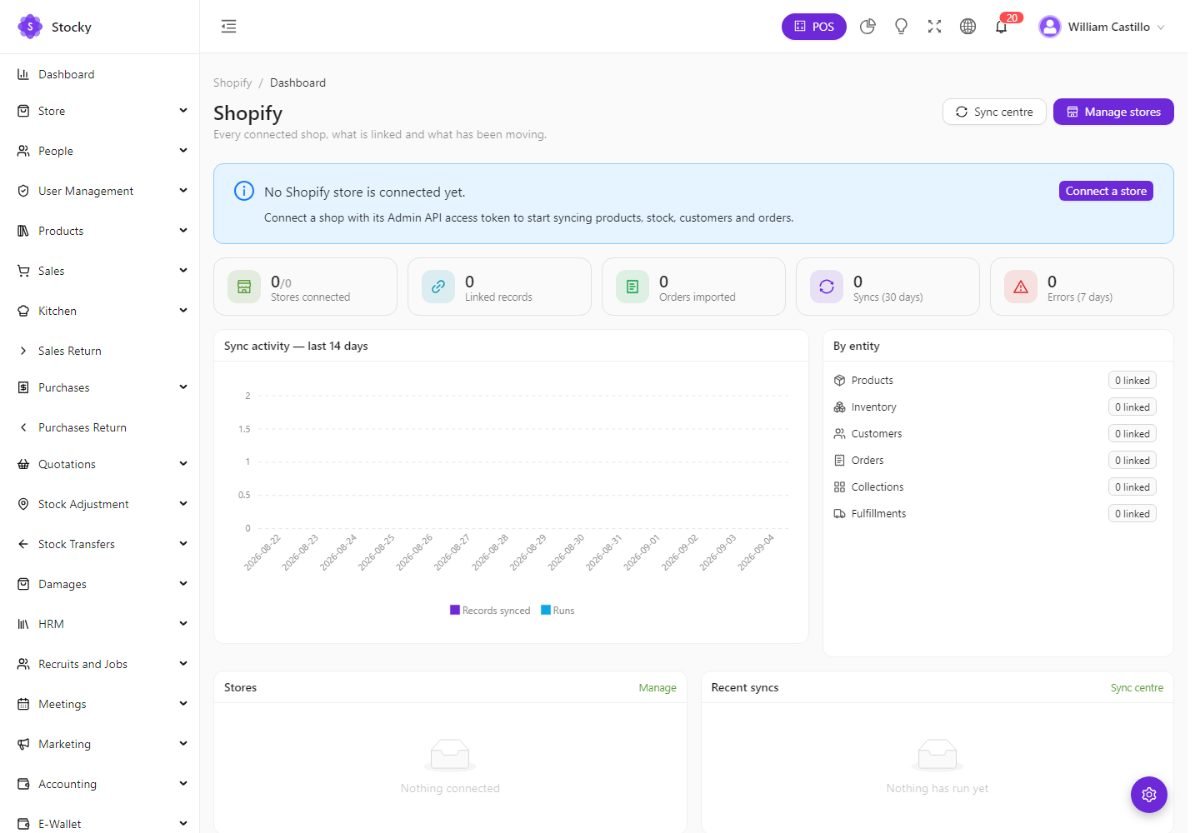1200x833 pixels.
Task: Click the Customers people icon in By entity
Action: 839,434
